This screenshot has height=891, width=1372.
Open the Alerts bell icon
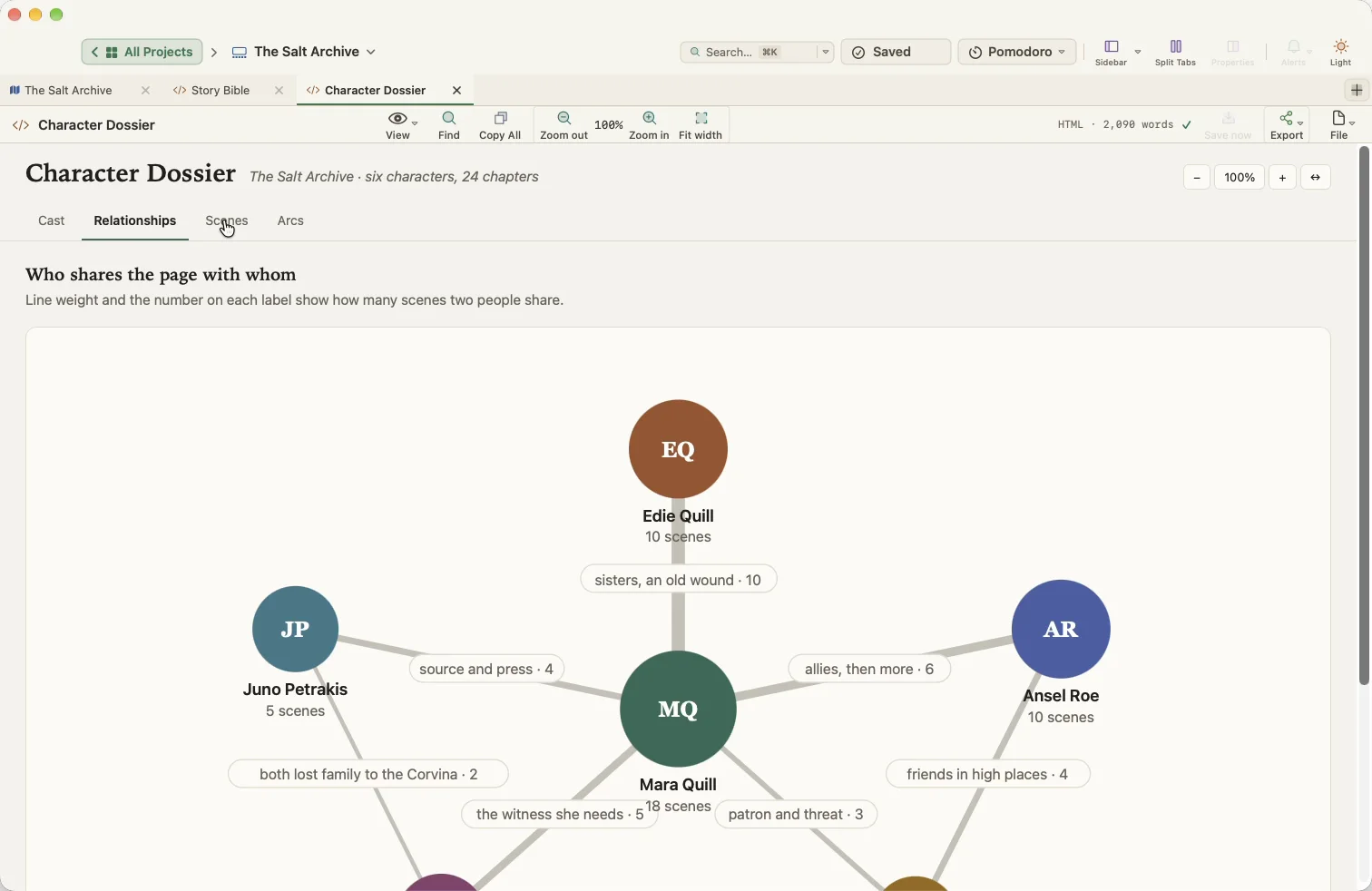click(x=1293, y=47)
